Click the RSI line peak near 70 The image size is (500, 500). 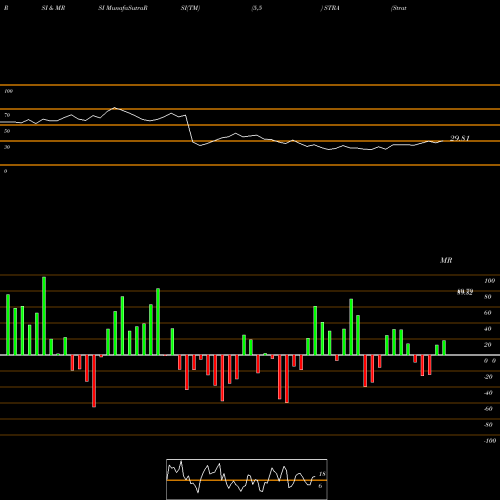point(115,108)
